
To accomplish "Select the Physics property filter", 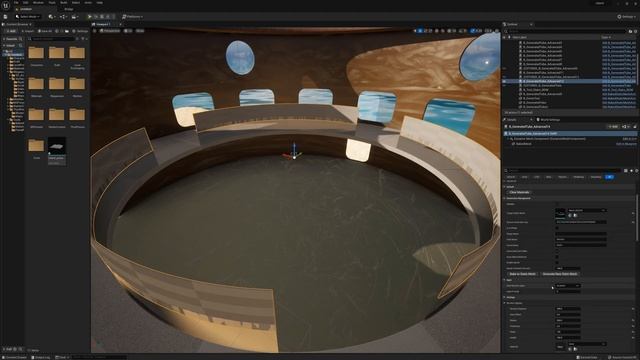I will (x=562, y=177).
